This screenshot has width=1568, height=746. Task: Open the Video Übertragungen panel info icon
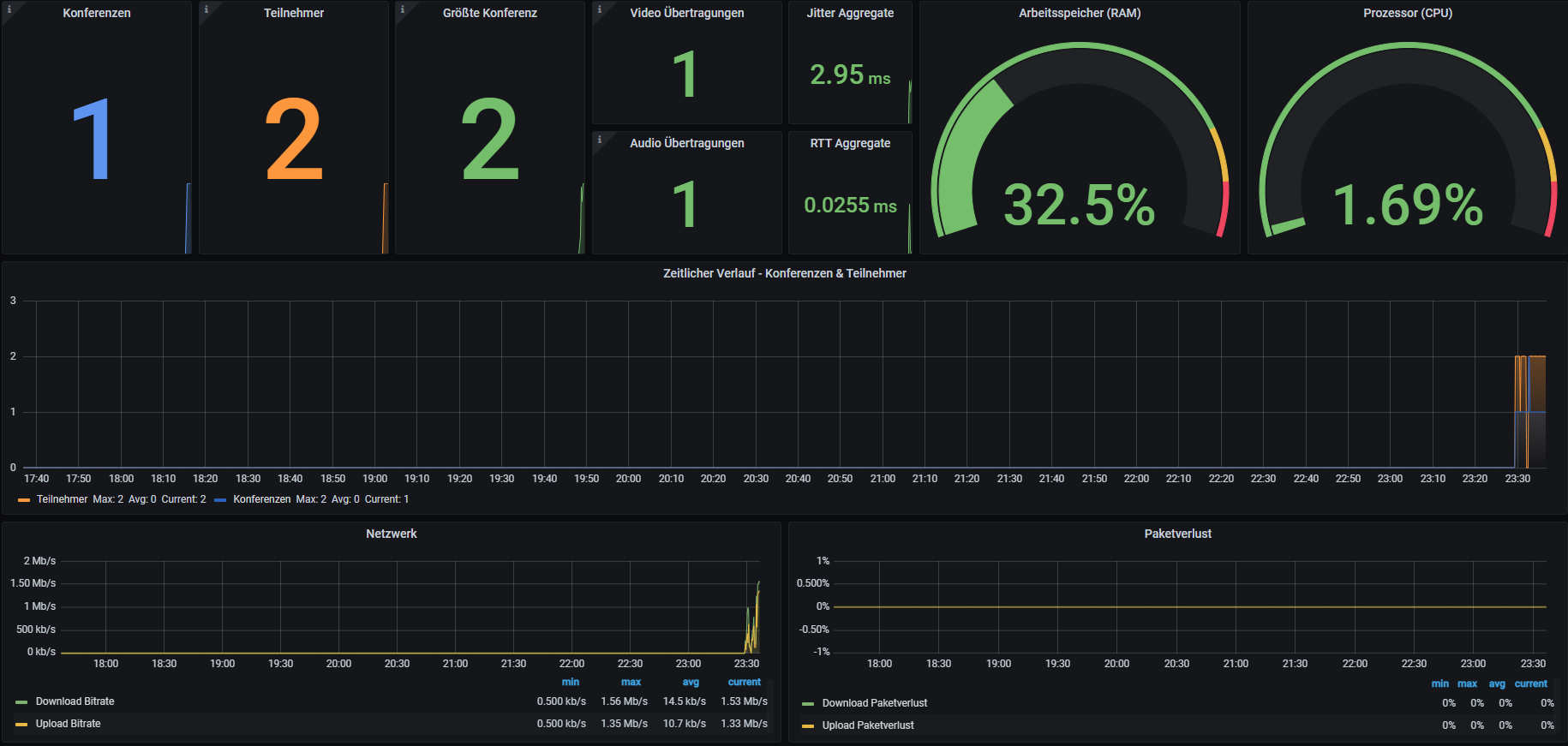tap(599, 9)
